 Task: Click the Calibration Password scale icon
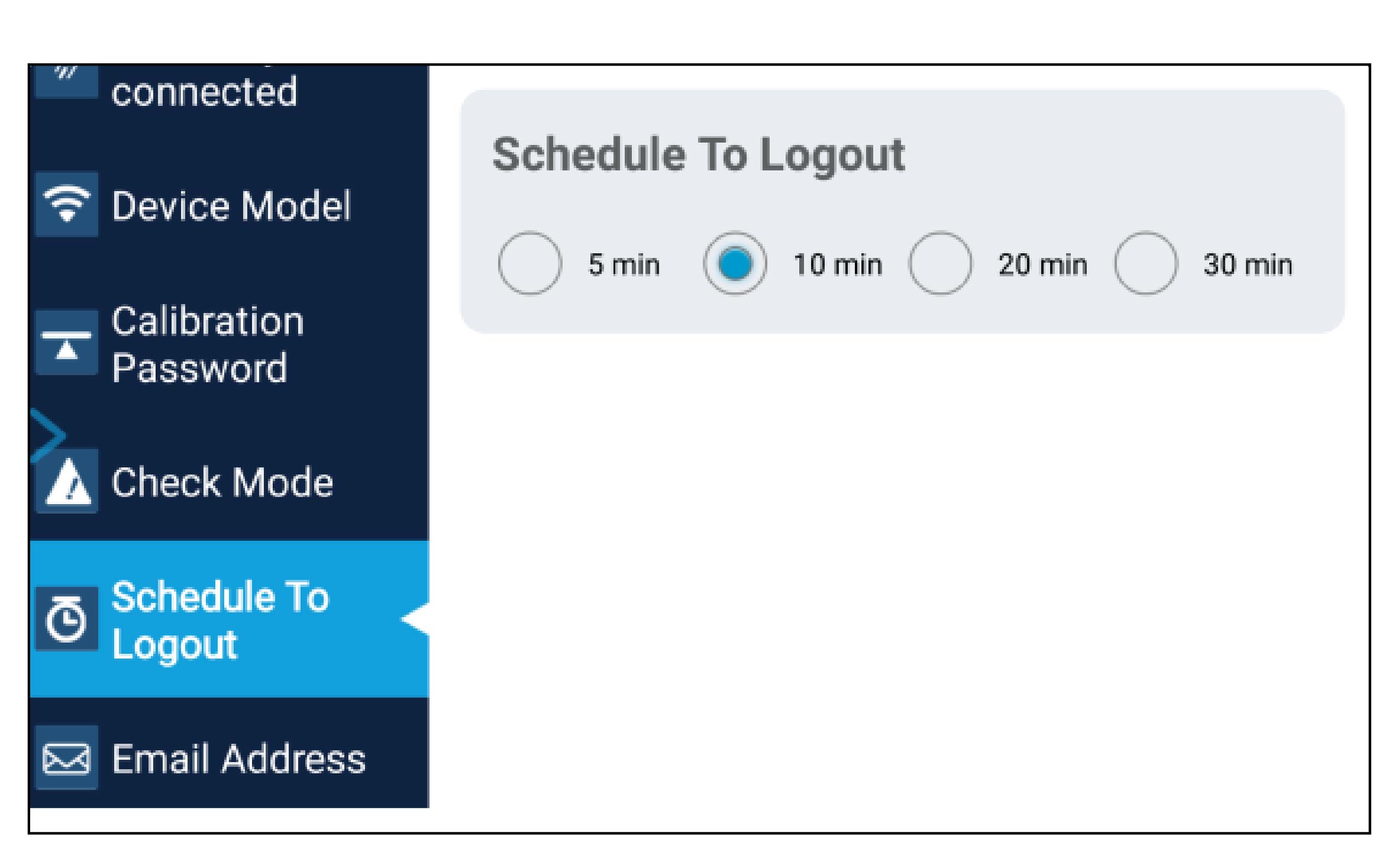tap(67, 343)
